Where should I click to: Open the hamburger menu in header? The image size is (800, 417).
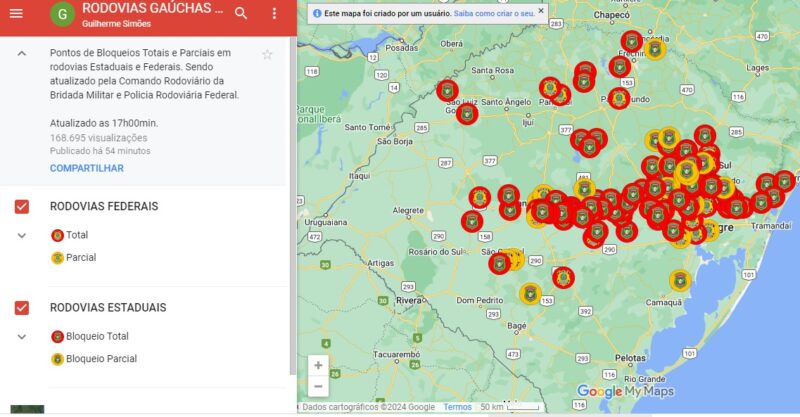pos(15,13)
